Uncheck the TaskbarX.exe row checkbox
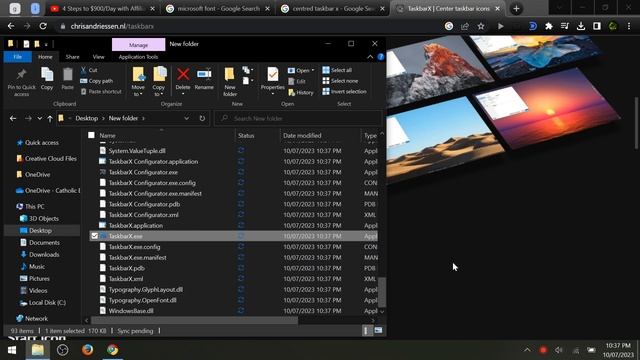 pyautogui.click(x=95, y=236)
